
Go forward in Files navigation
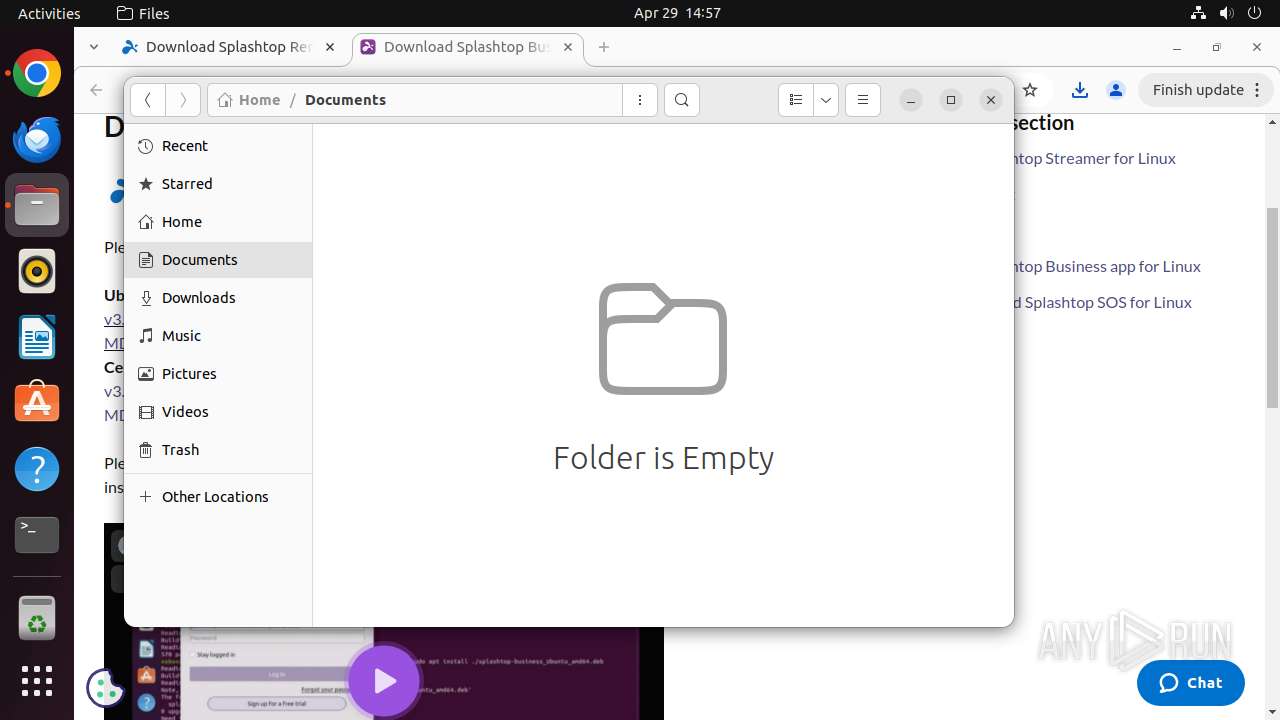pos(182,100)
